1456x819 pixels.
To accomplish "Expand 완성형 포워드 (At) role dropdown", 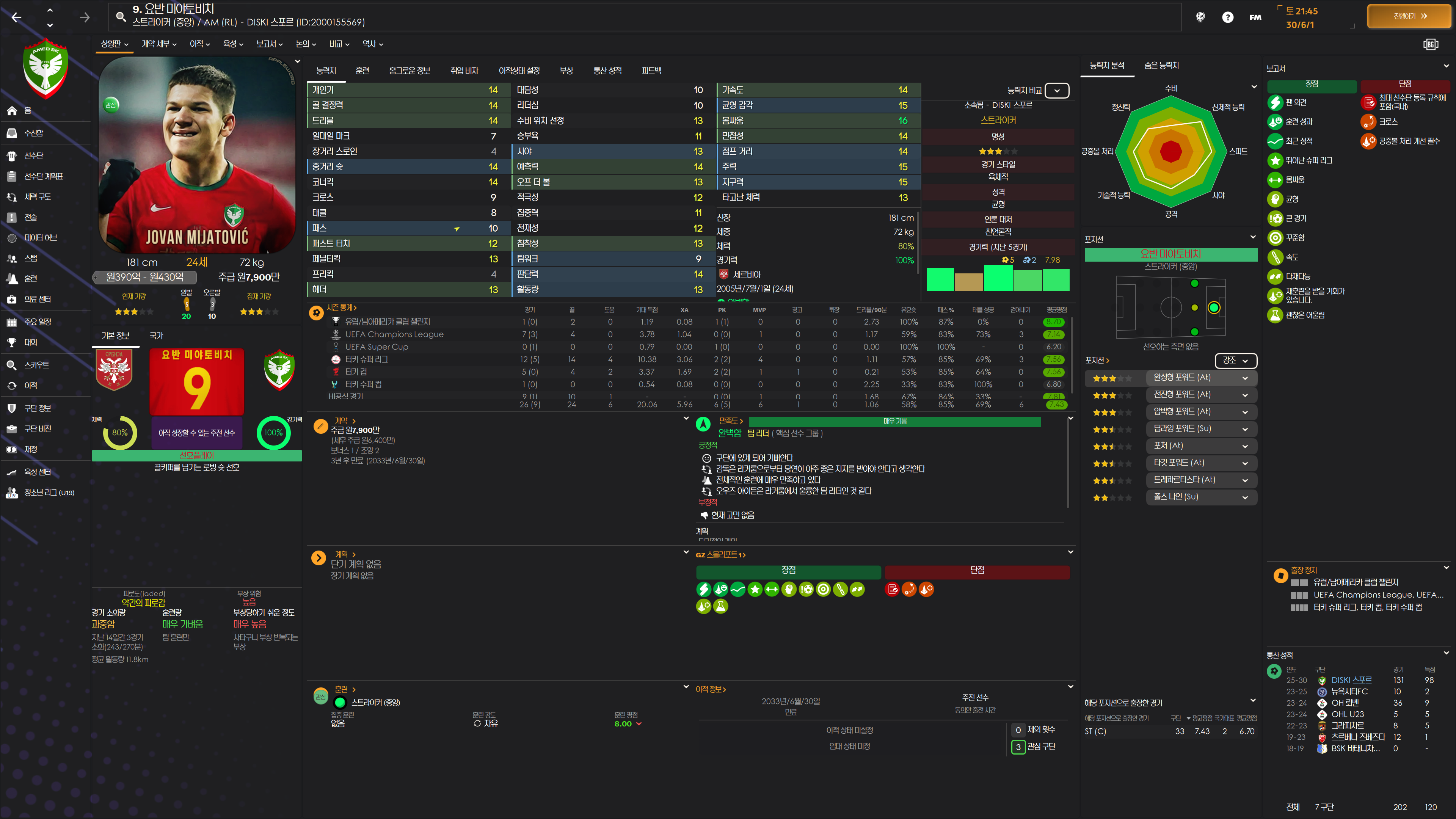I will pyautogui.click(x=1244, y=378).
